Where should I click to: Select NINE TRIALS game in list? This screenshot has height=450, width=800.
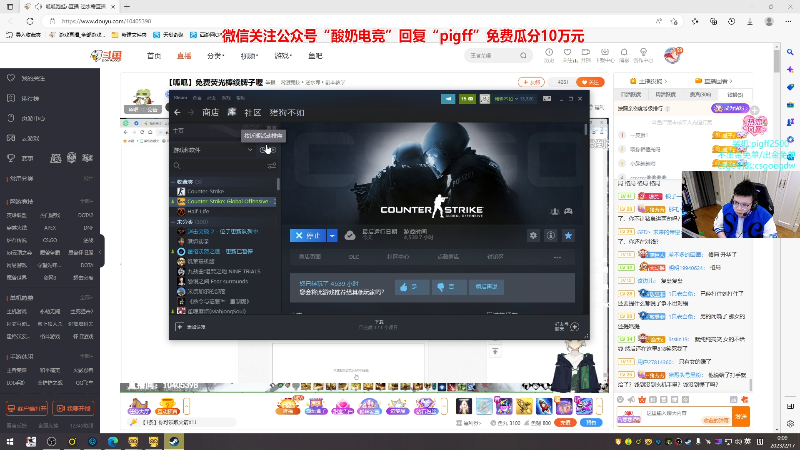coord(223,271)
